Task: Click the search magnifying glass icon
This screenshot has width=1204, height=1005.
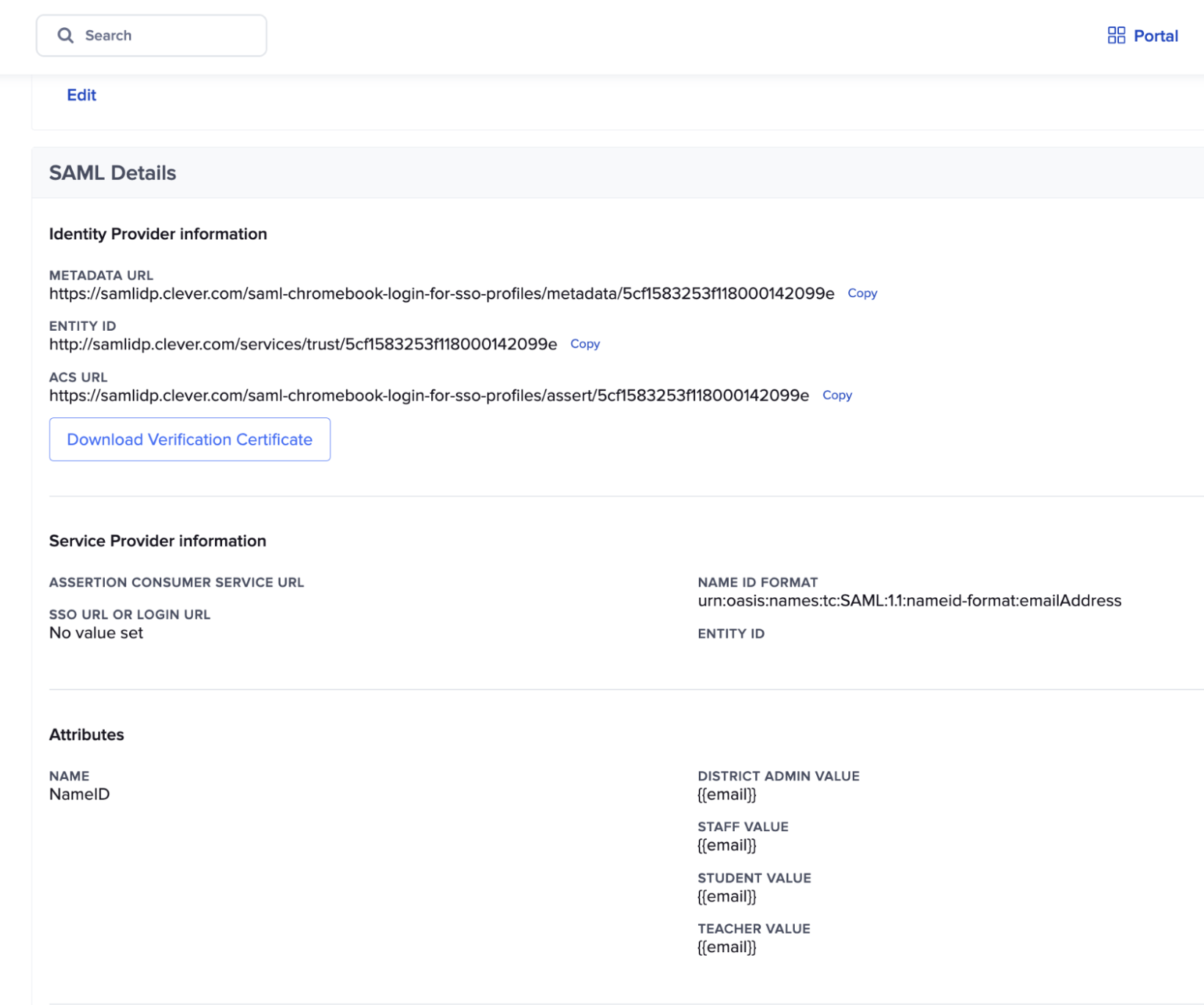Action: [66, 34]
